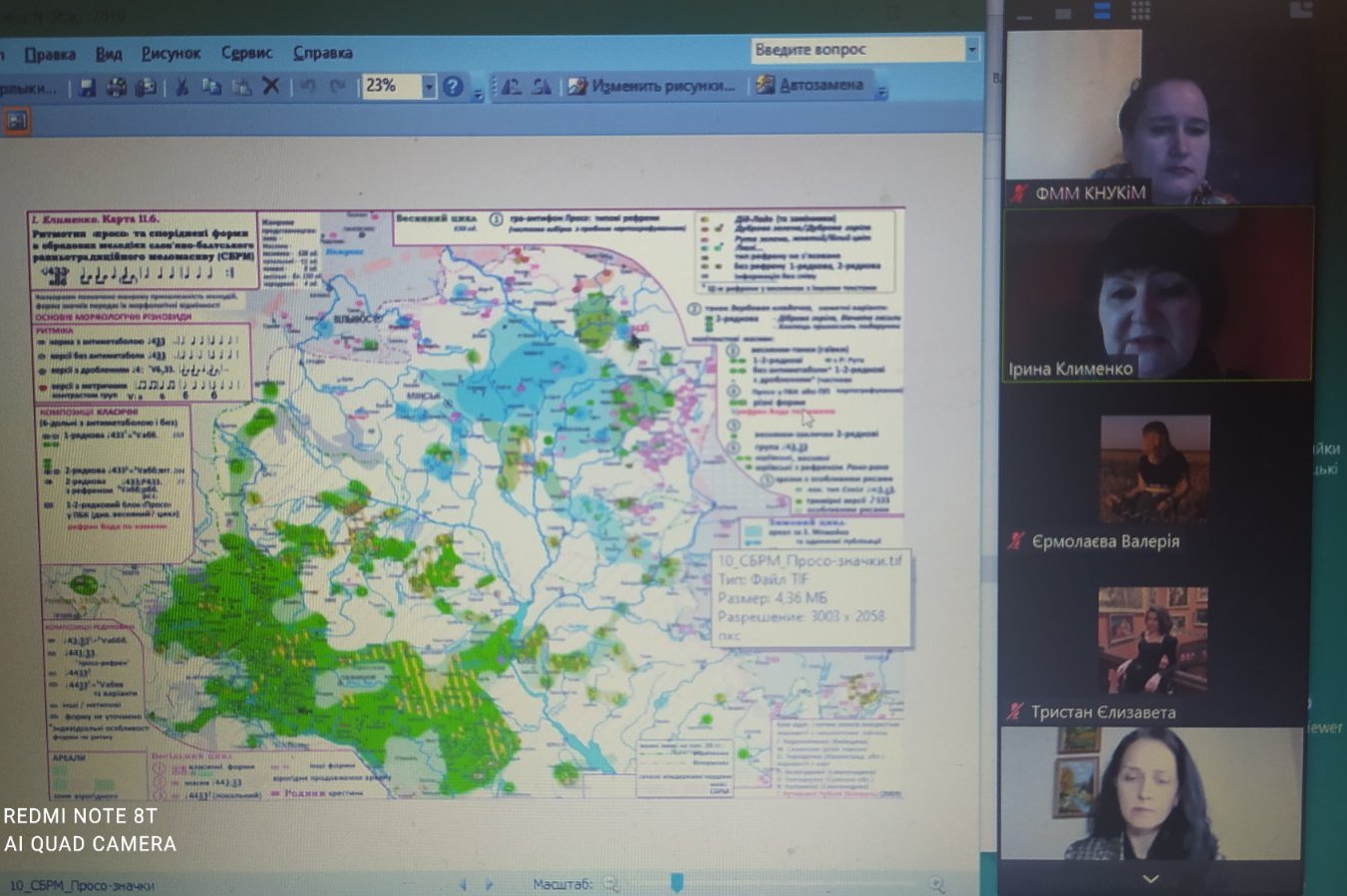Click the Print icon in toolbar
This screenshot has width=1347, height=896.
(117, 88)
